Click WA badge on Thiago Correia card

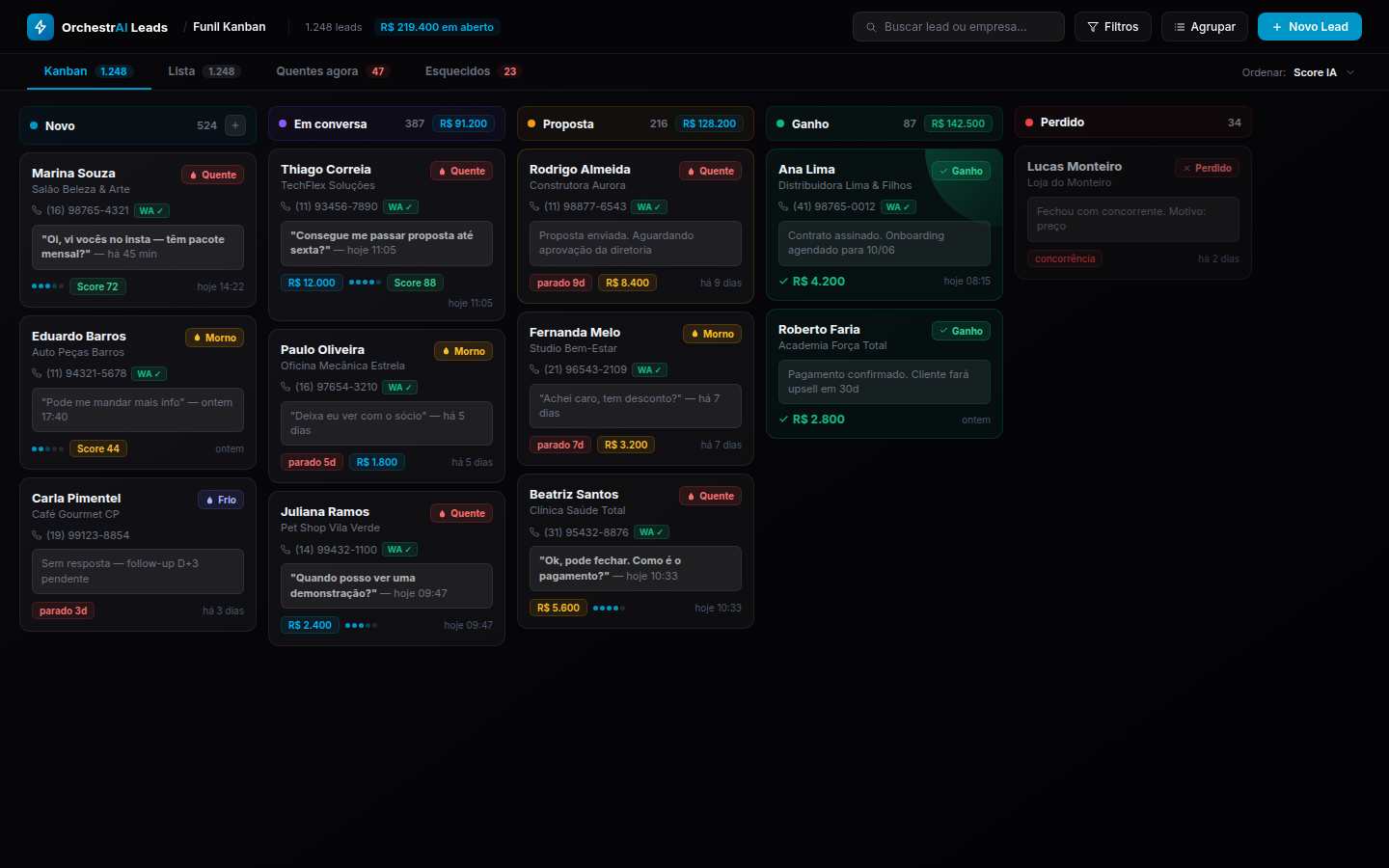[x=400, y=206]
